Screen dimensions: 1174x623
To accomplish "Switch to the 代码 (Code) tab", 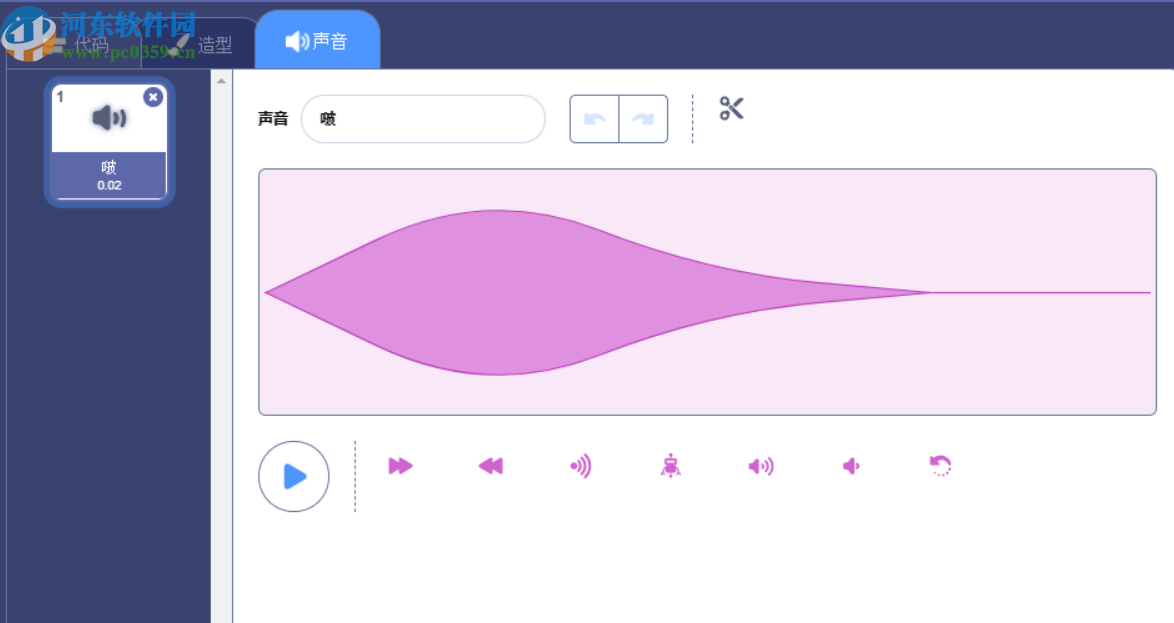I will click(75, 45).
